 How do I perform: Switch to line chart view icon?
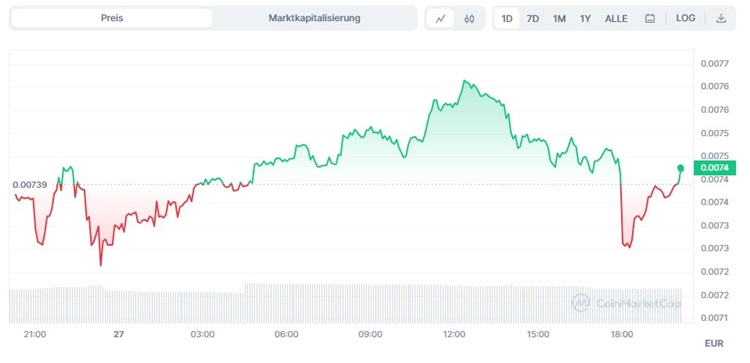pyautogui.click(x=441, y=19)
